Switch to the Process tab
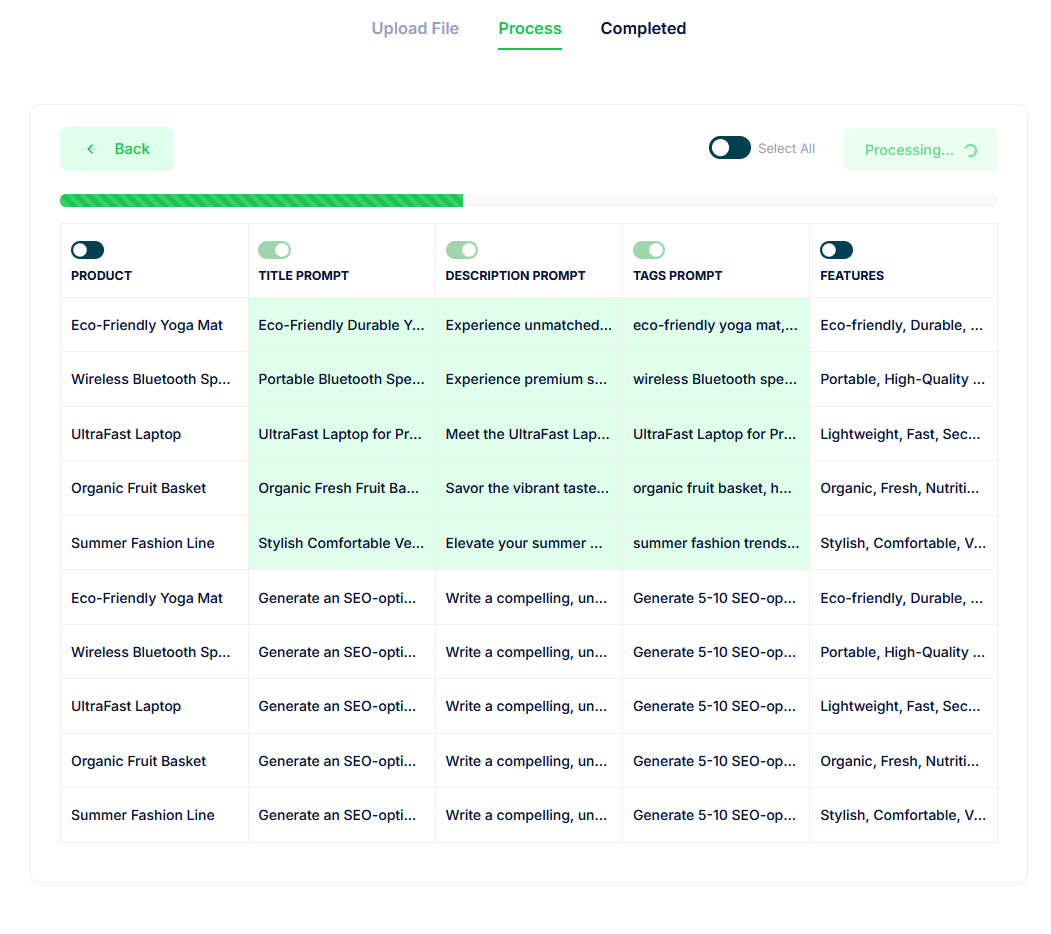 click(530, 29)
